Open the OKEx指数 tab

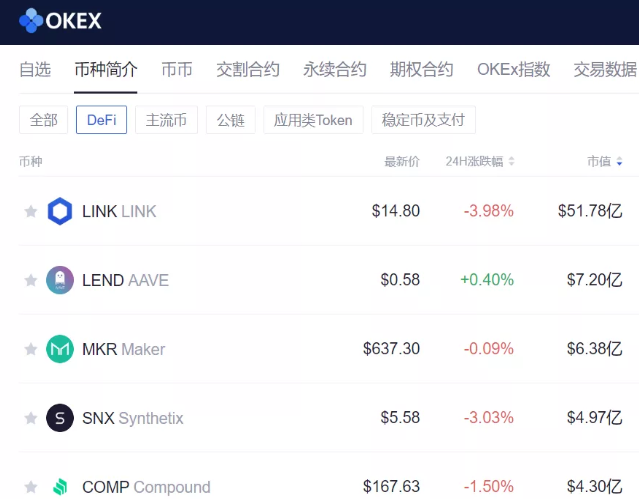pos(513,70)
